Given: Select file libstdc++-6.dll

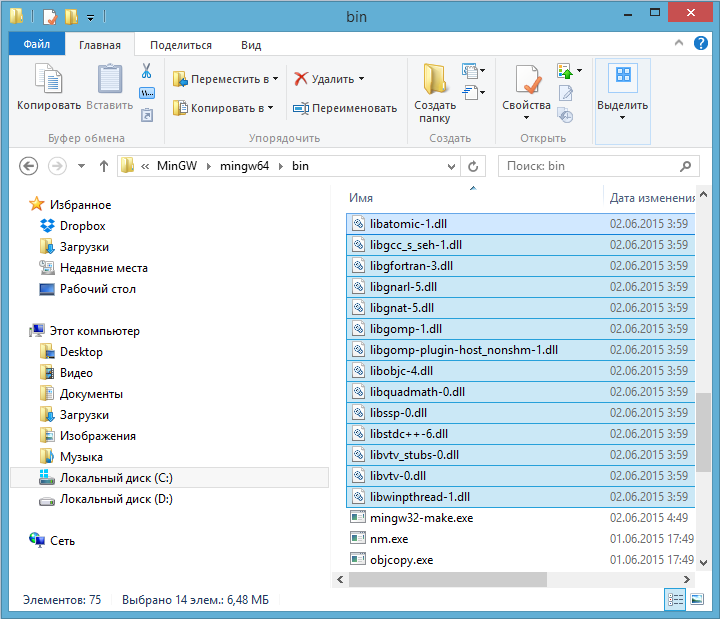Looking at the screenshot, I should (520, 434).
